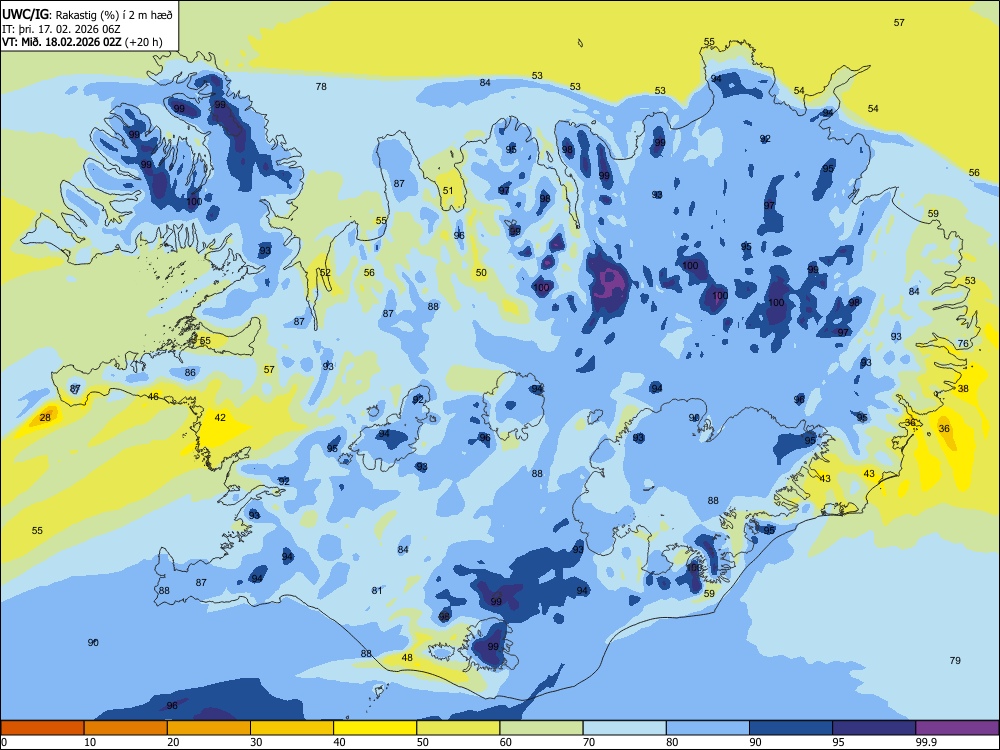Click the 80–90 medium blue legend swatch
Screen dimensions: 1000x750
(x=708, y=728)
